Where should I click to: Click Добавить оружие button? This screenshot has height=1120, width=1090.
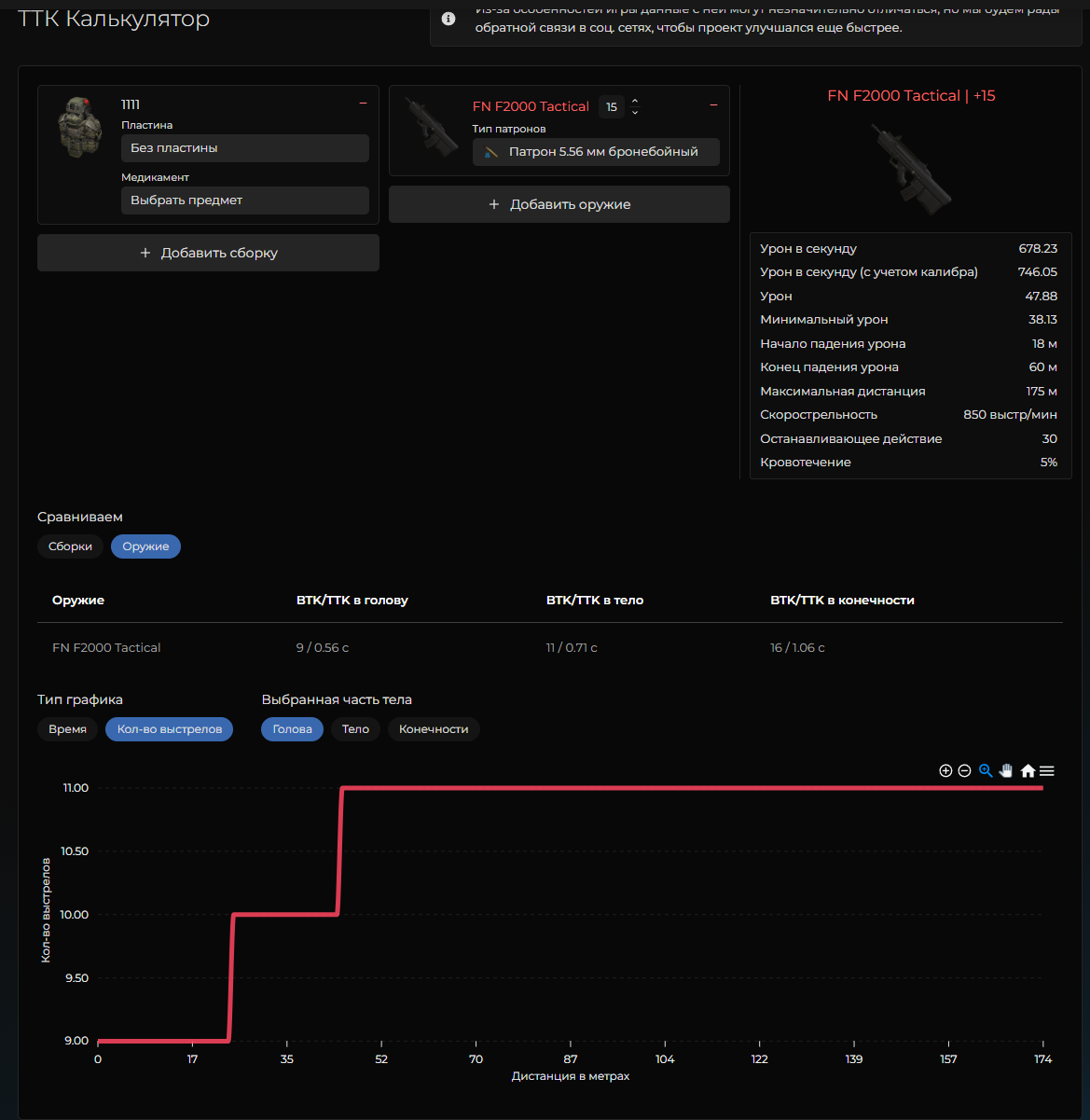(559, 204)
